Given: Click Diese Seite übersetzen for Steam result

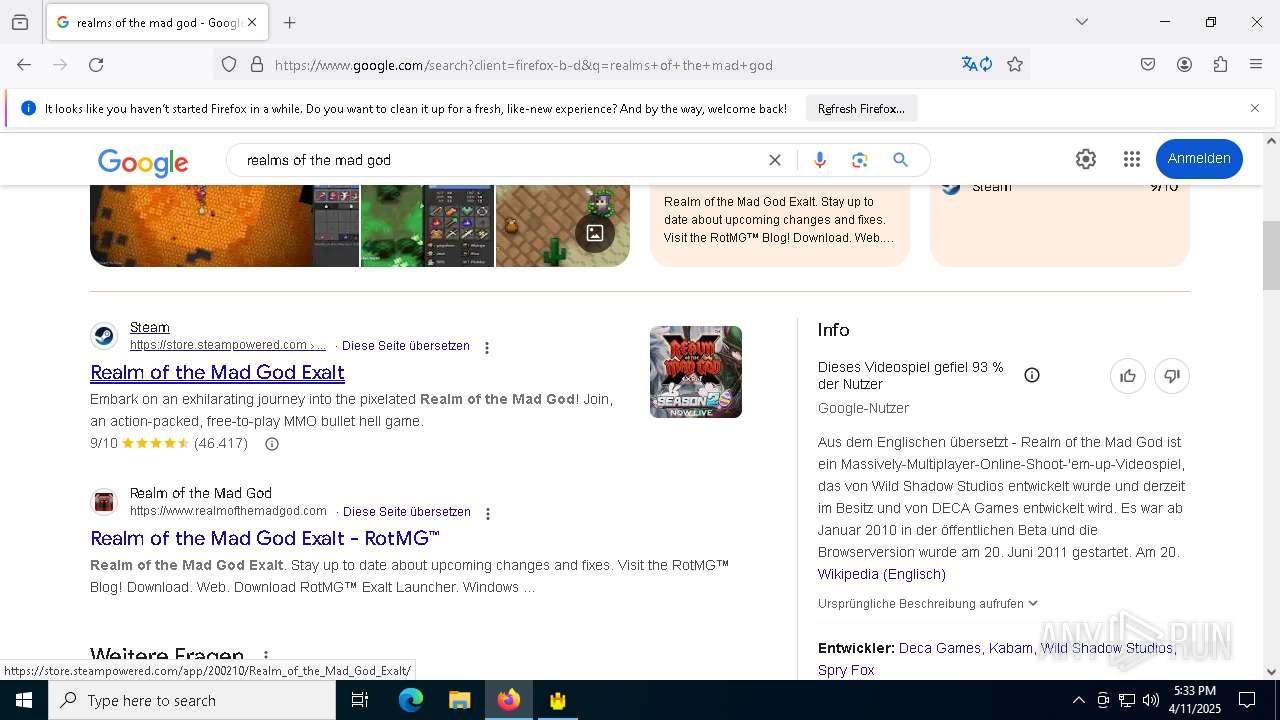Looking at the screenshot, I should [x=406, y=346].
